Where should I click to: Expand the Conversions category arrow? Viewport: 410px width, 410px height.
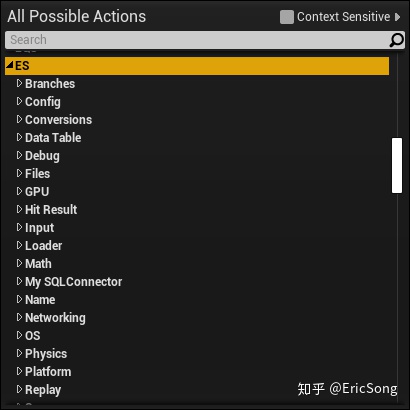click(19, 119)
